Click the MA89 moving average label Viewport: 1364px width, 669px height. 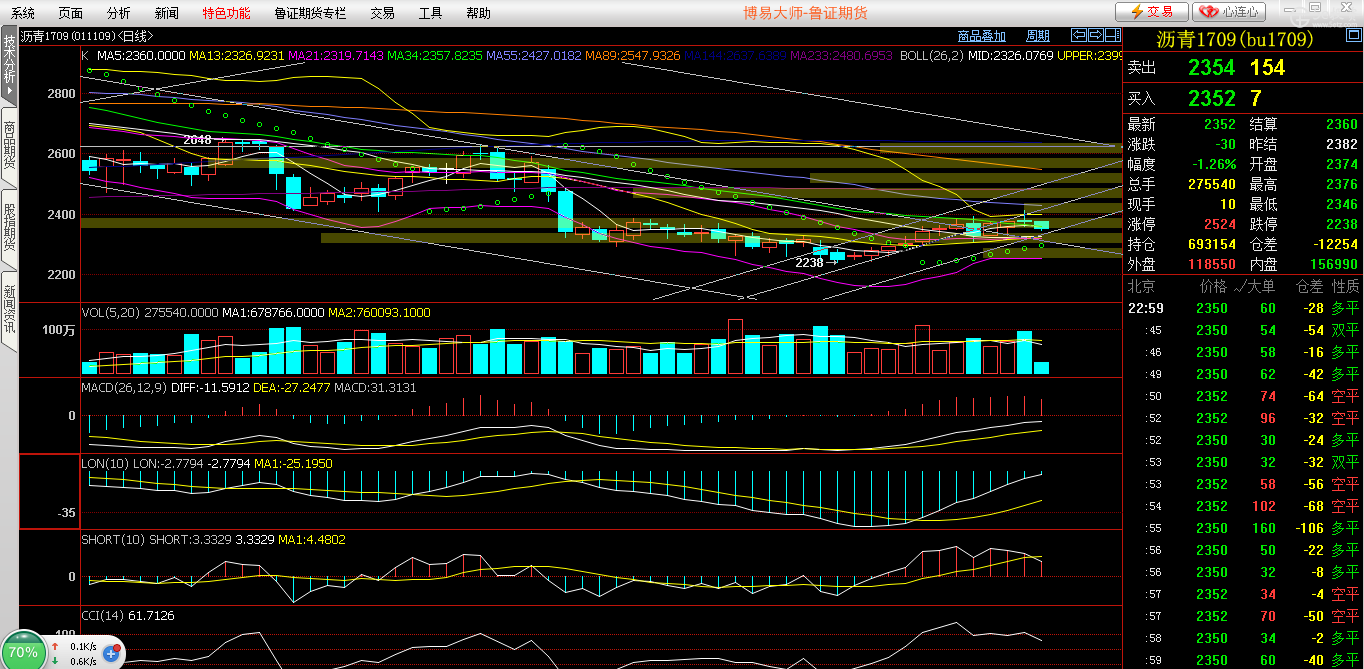633,56
